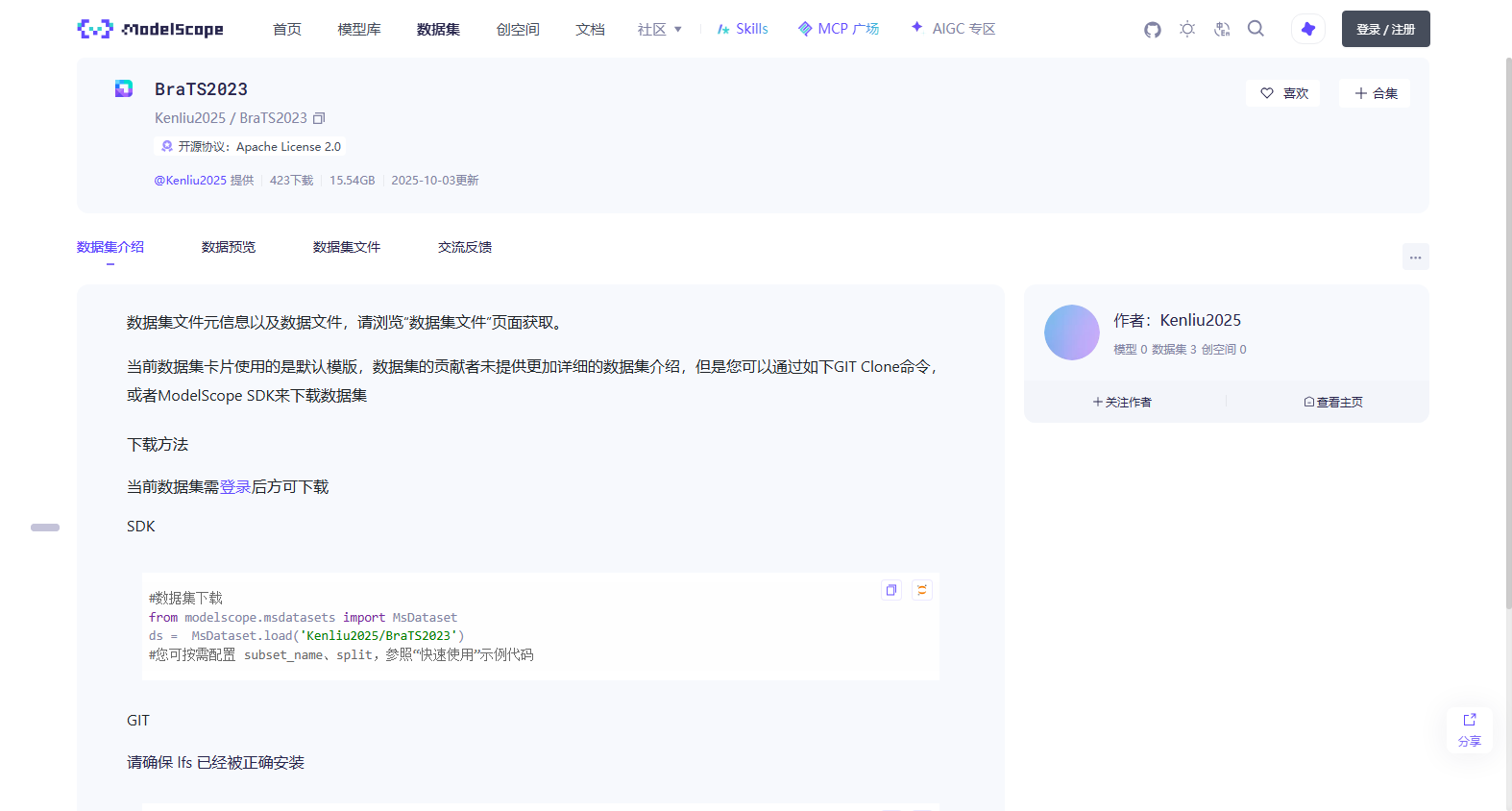Click the purple star assistant icon
Viewport: 1512px width, 811px height.
click(1308, 29)
